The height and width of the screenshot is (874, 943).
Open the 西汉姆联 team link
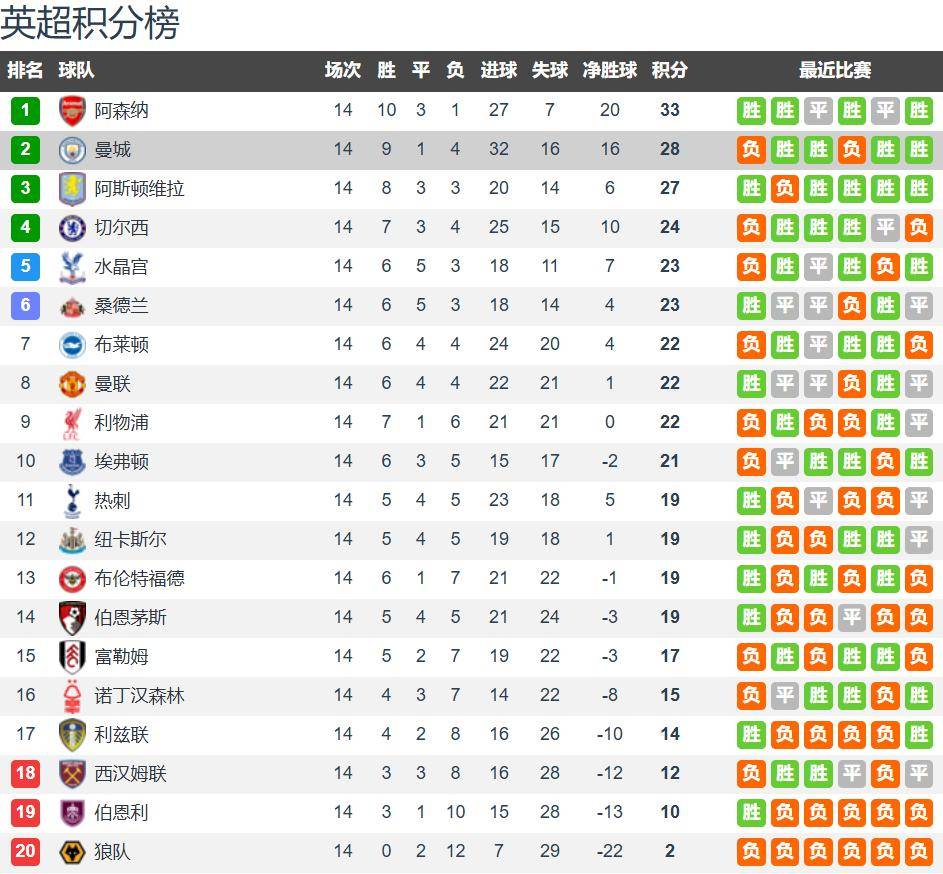(x=130, y=773)
